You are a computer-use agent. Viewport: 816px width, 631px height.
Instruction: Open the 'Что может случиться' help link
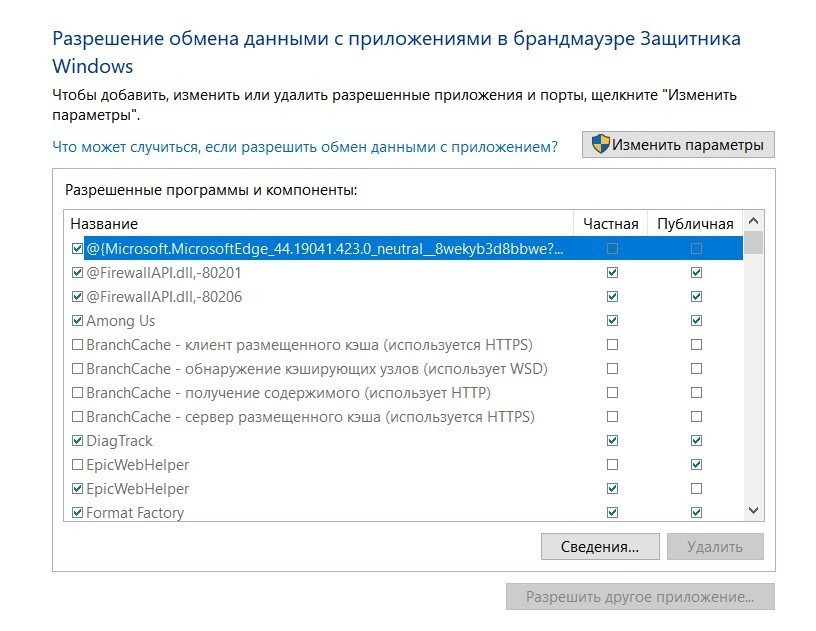(305, 147)
